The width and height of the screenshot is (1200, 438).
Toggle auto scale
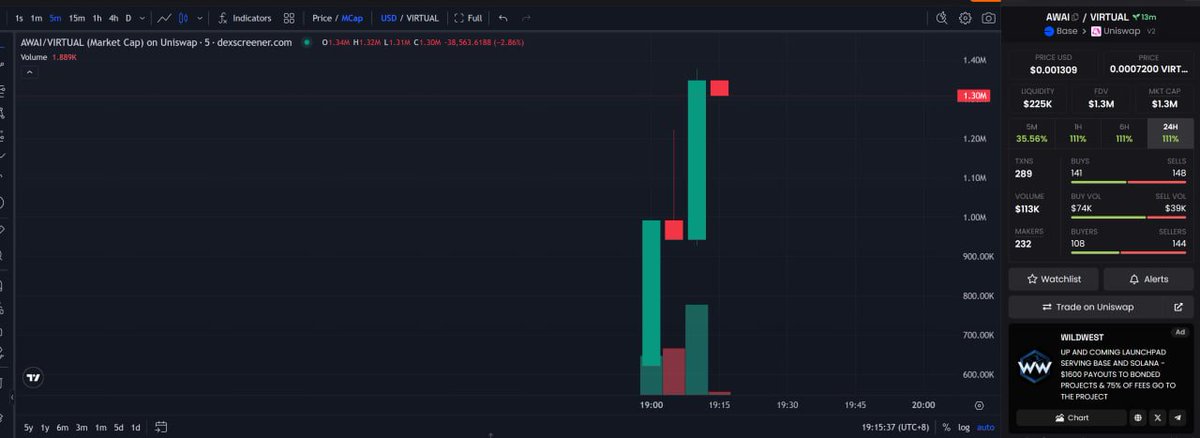pyautogui.click(x=986, y=428)
